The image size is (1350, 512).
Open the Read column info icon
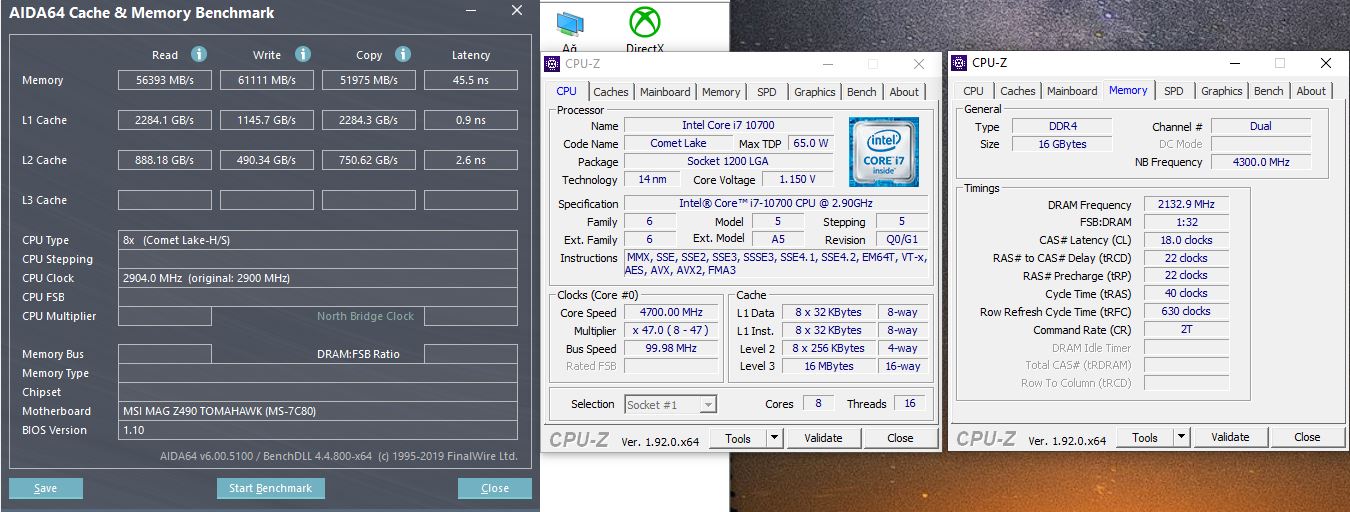(199, 54)
